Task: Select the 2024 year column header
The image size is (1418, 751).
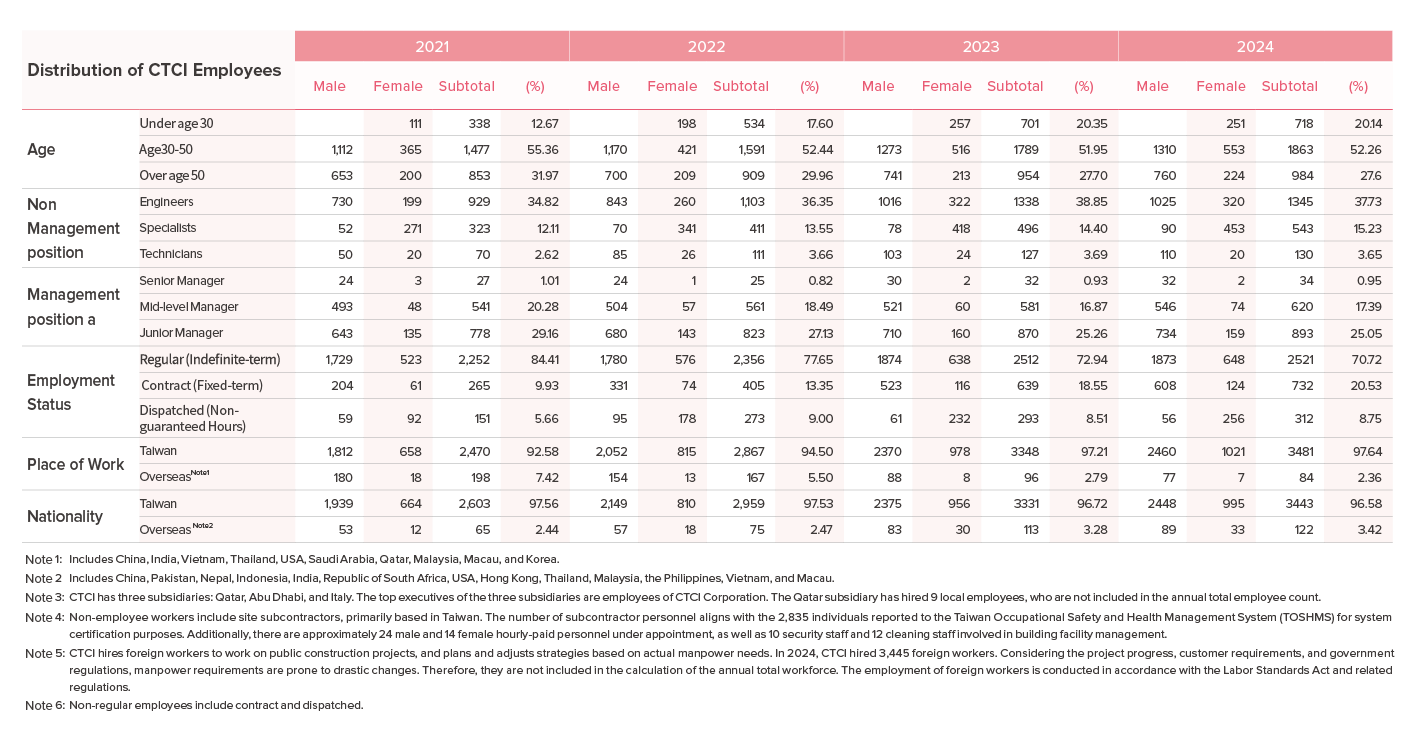Action: pyautogui.click(x=1255, y=46)
